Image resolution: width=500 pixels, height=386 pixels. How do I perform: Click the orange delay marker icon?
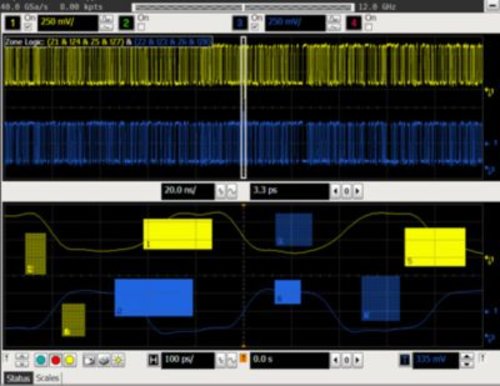pyautogui.click(x=243, y=358)
